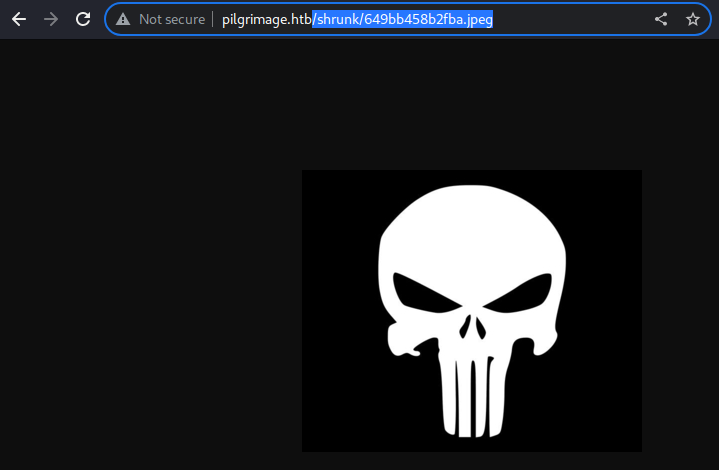Reload the current page
This screenshot has width=719, height=470.
83,19
